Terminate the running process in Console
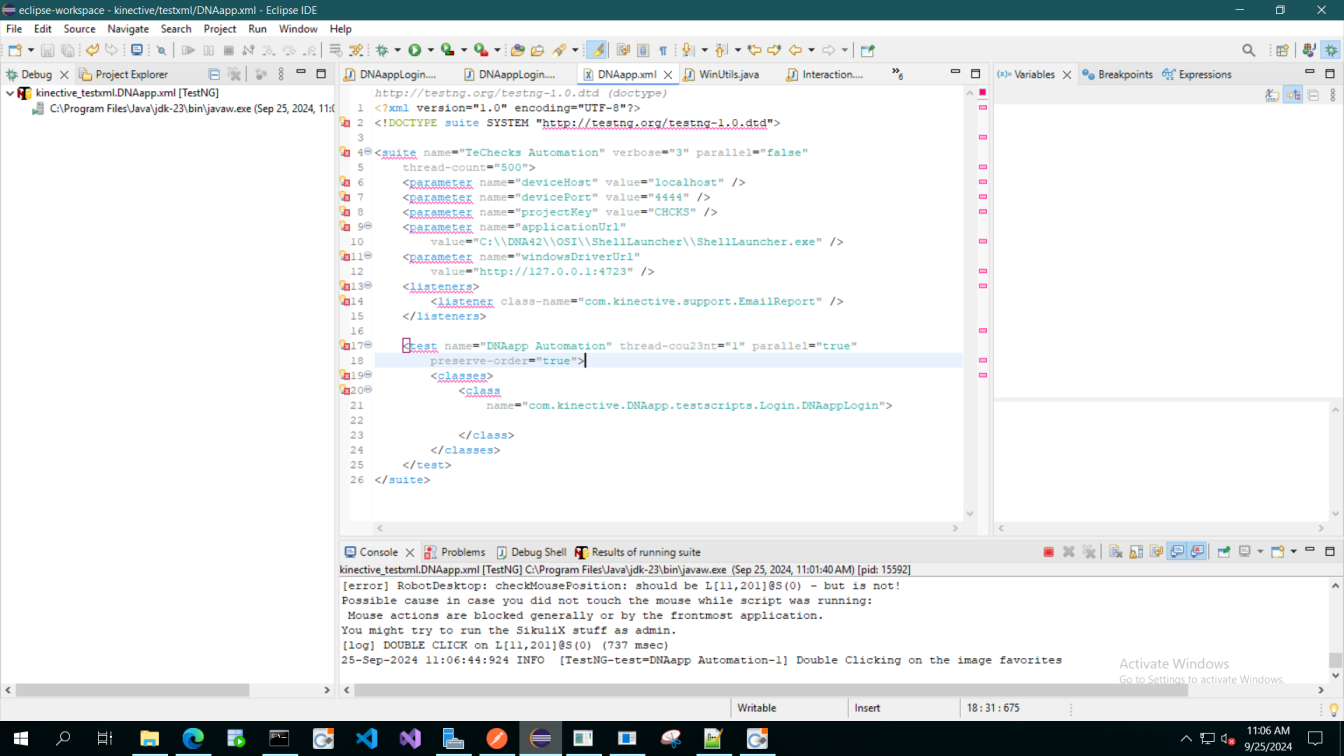The height and width of the screenshot is (756, 1344). tap(1048, 552)
